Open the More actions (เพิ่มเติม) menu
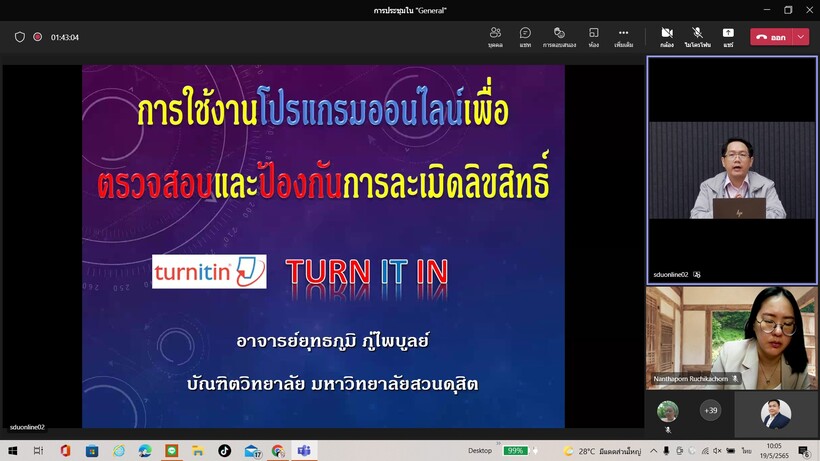This screenshot has width=820, height=461. 623,37
